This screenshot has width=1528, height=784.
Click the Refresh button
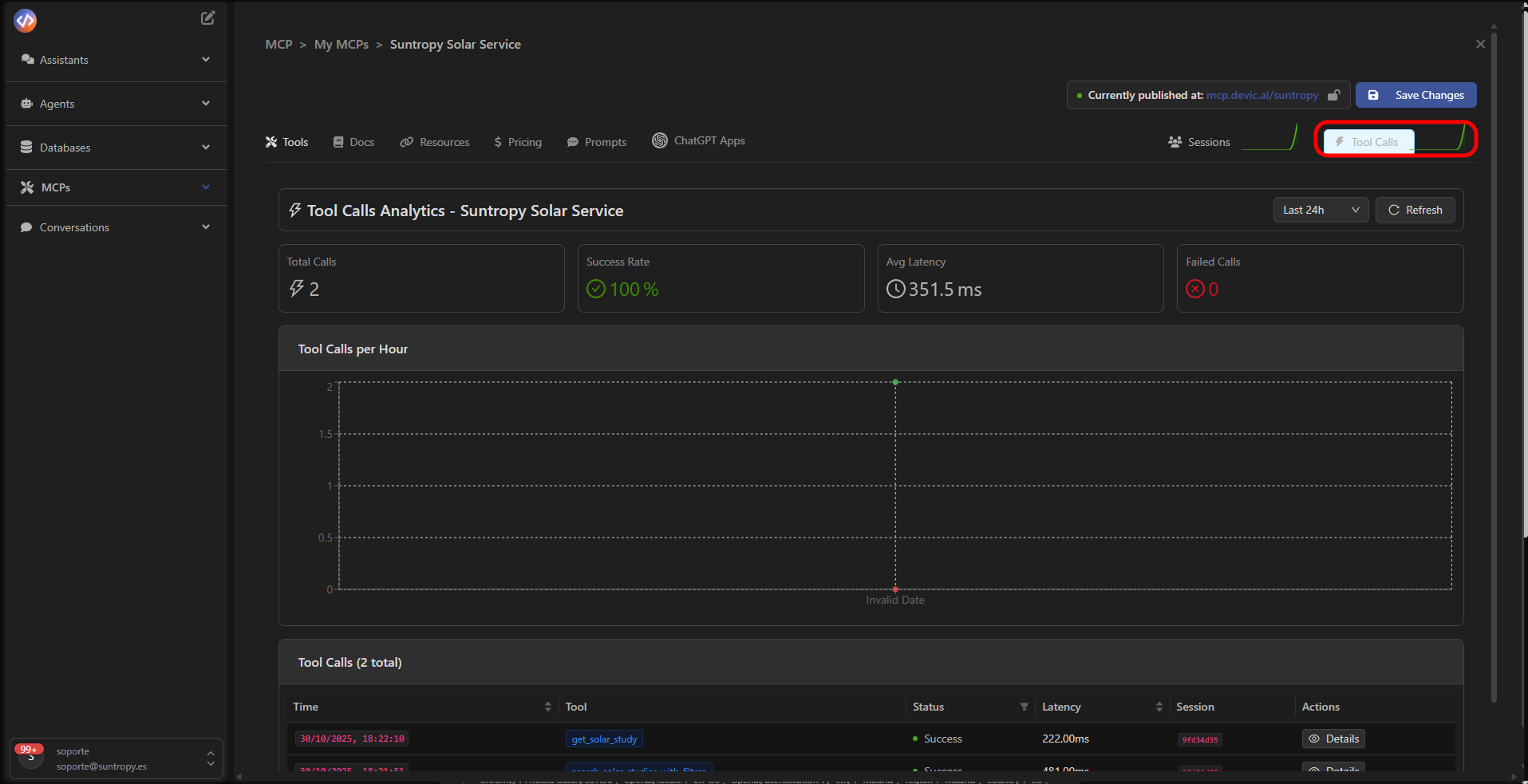coord(1415,210)
